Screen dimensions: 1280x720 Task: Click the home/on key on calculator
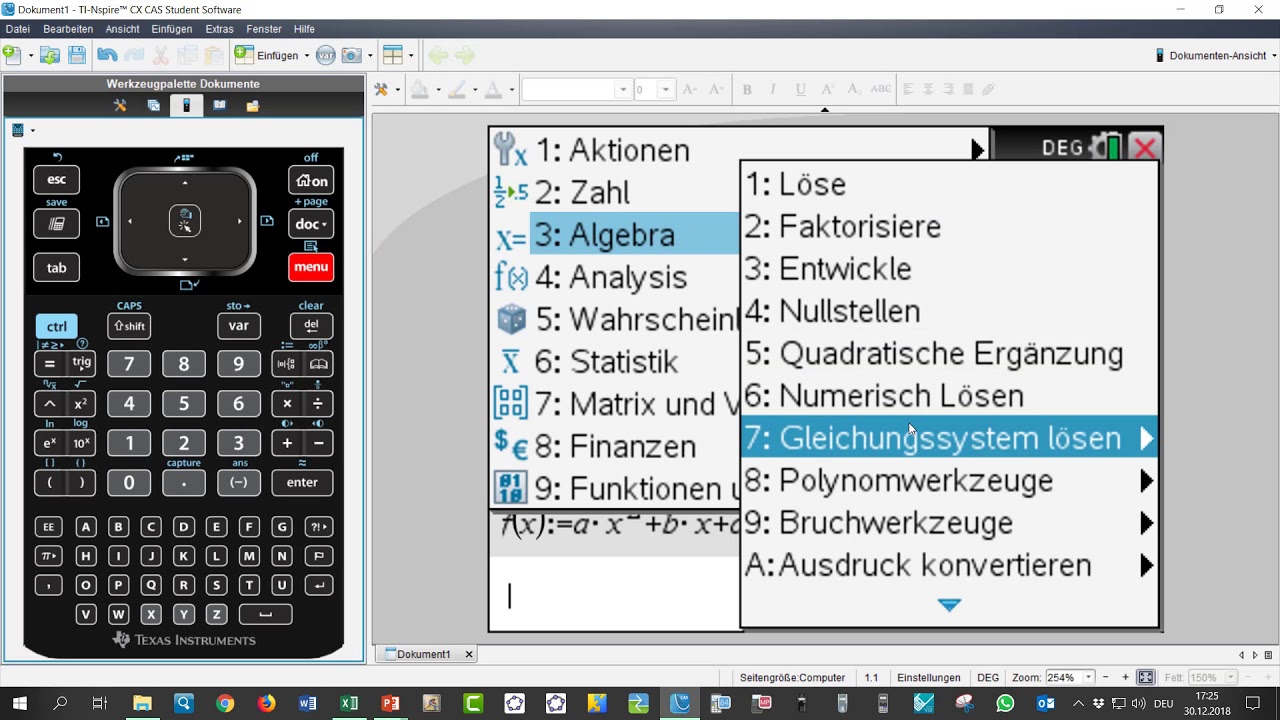(311, 180)
